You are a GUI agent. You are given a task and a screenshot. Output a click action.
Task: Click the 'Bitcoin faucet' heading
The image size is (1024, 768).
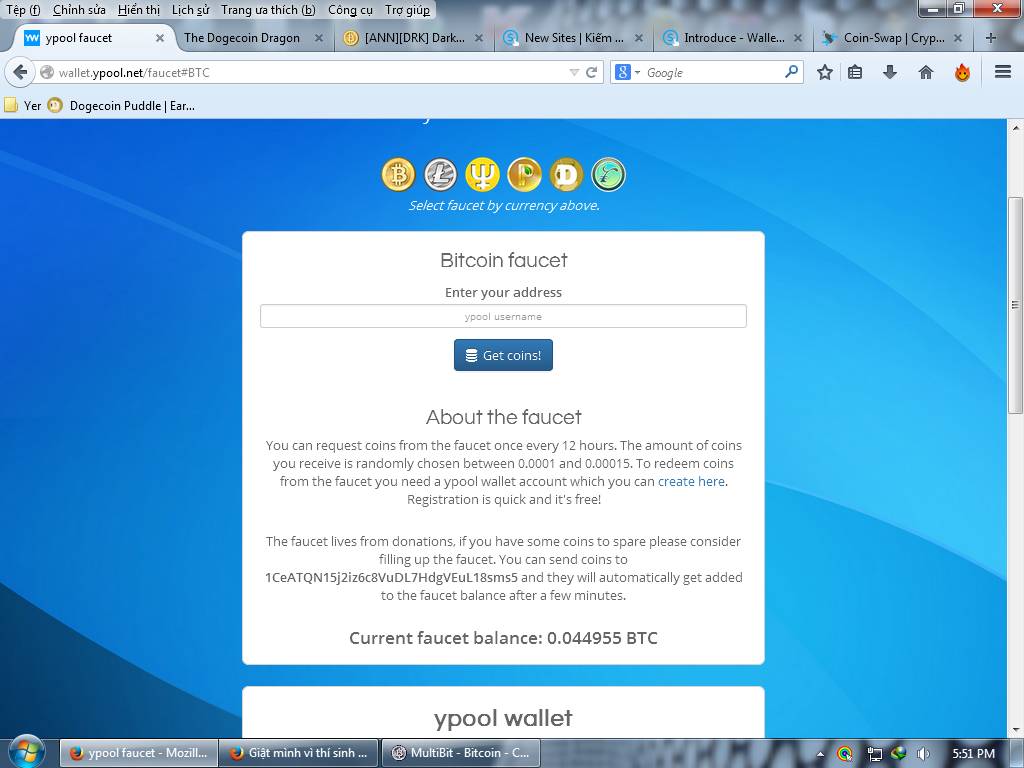504,260
